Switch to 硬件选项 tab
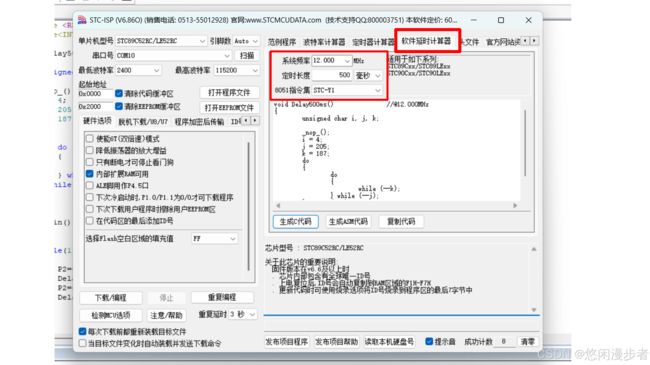Viewport: 650px width, 365px height. coord(97,121)
